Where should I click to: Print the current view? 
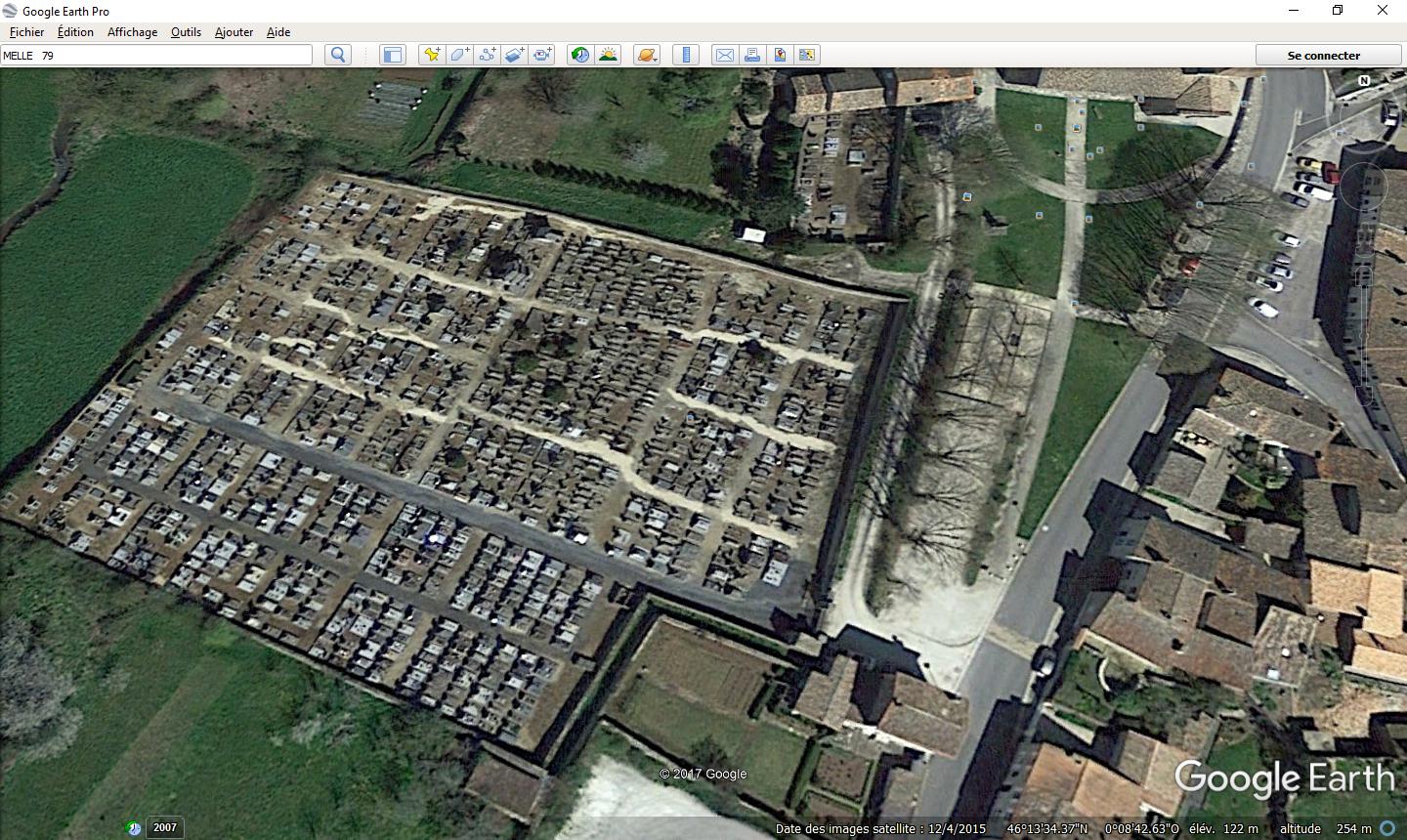pos(751,55)
